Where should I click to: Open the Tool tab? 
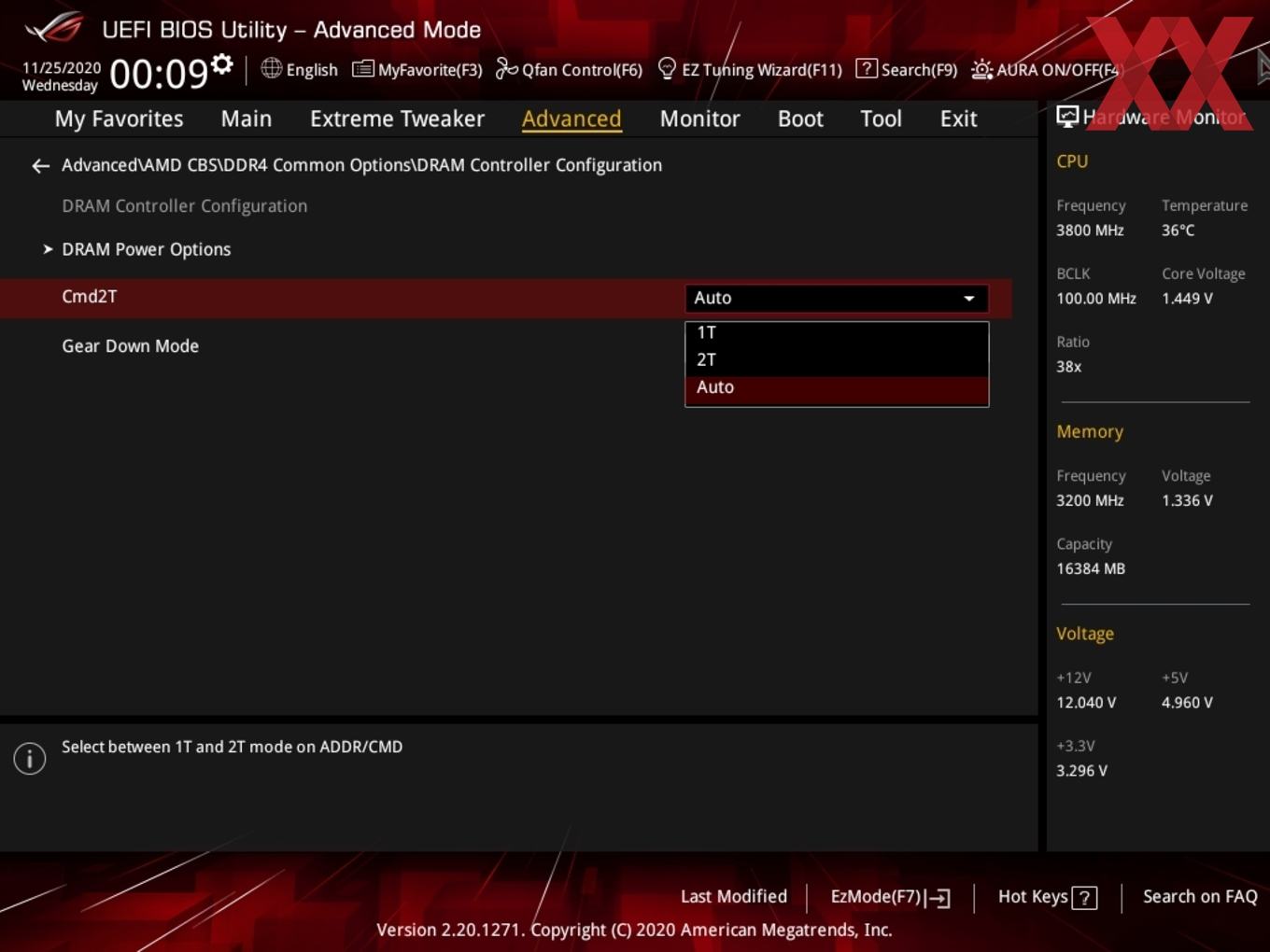click(881, 119)
